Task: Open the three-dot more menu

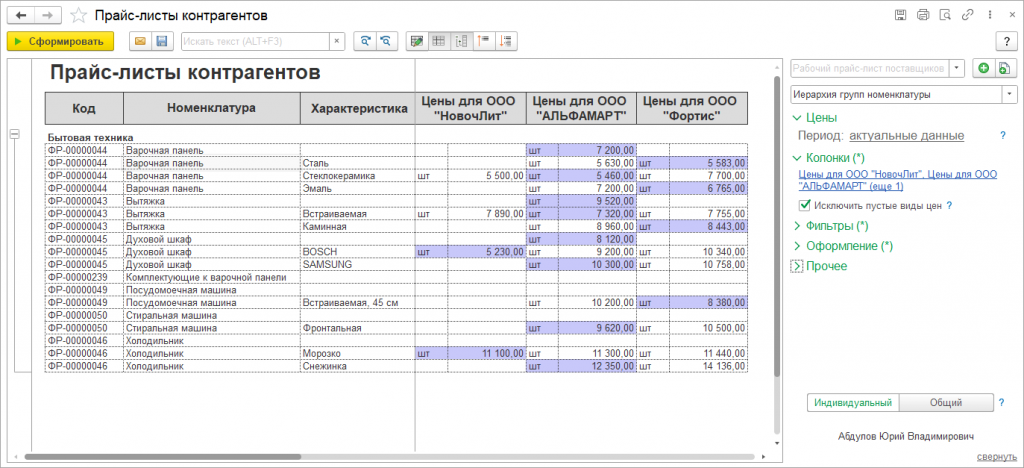Action: (988, 15)
